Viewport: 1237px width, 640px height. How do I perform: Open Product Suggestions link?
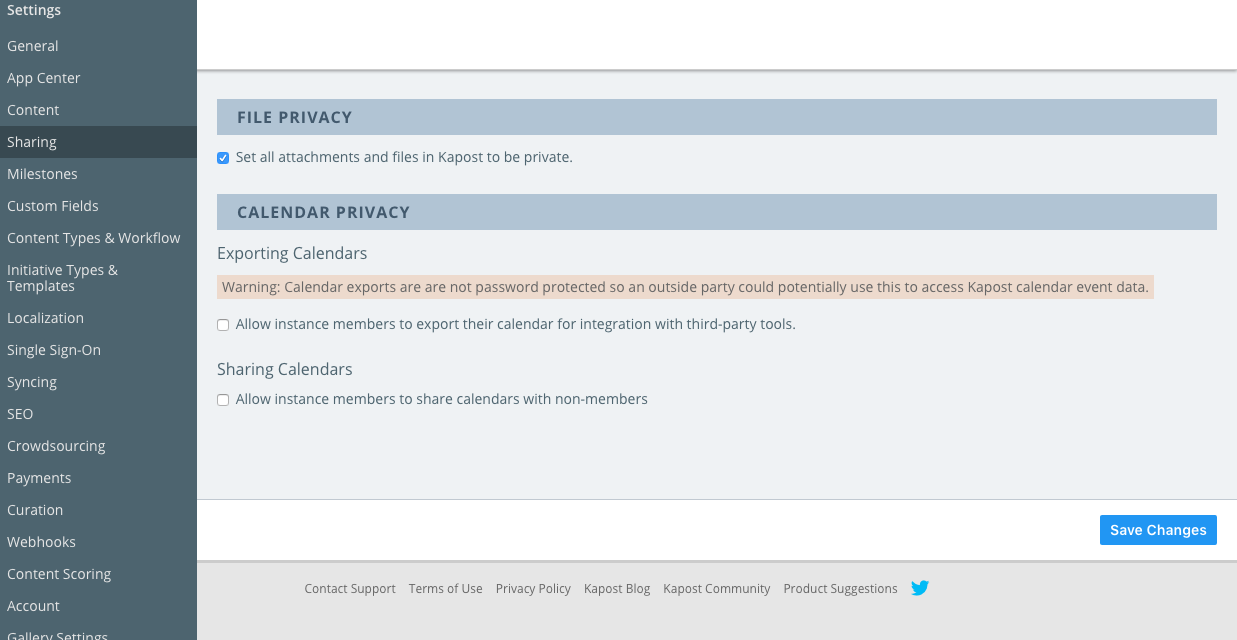(x=841, y=589)
